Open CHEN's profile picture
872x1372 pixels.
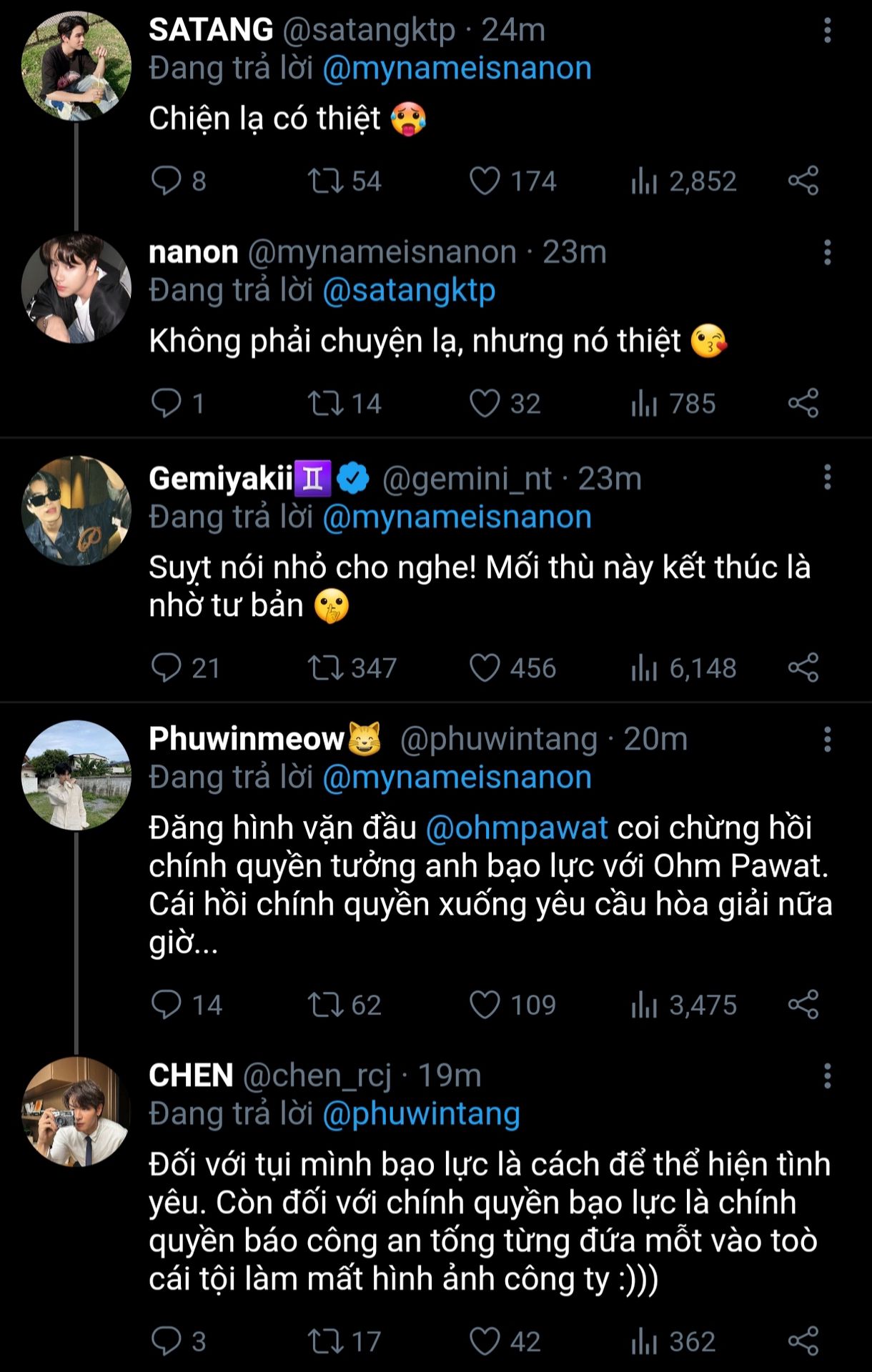click(x=76, y=1111)
